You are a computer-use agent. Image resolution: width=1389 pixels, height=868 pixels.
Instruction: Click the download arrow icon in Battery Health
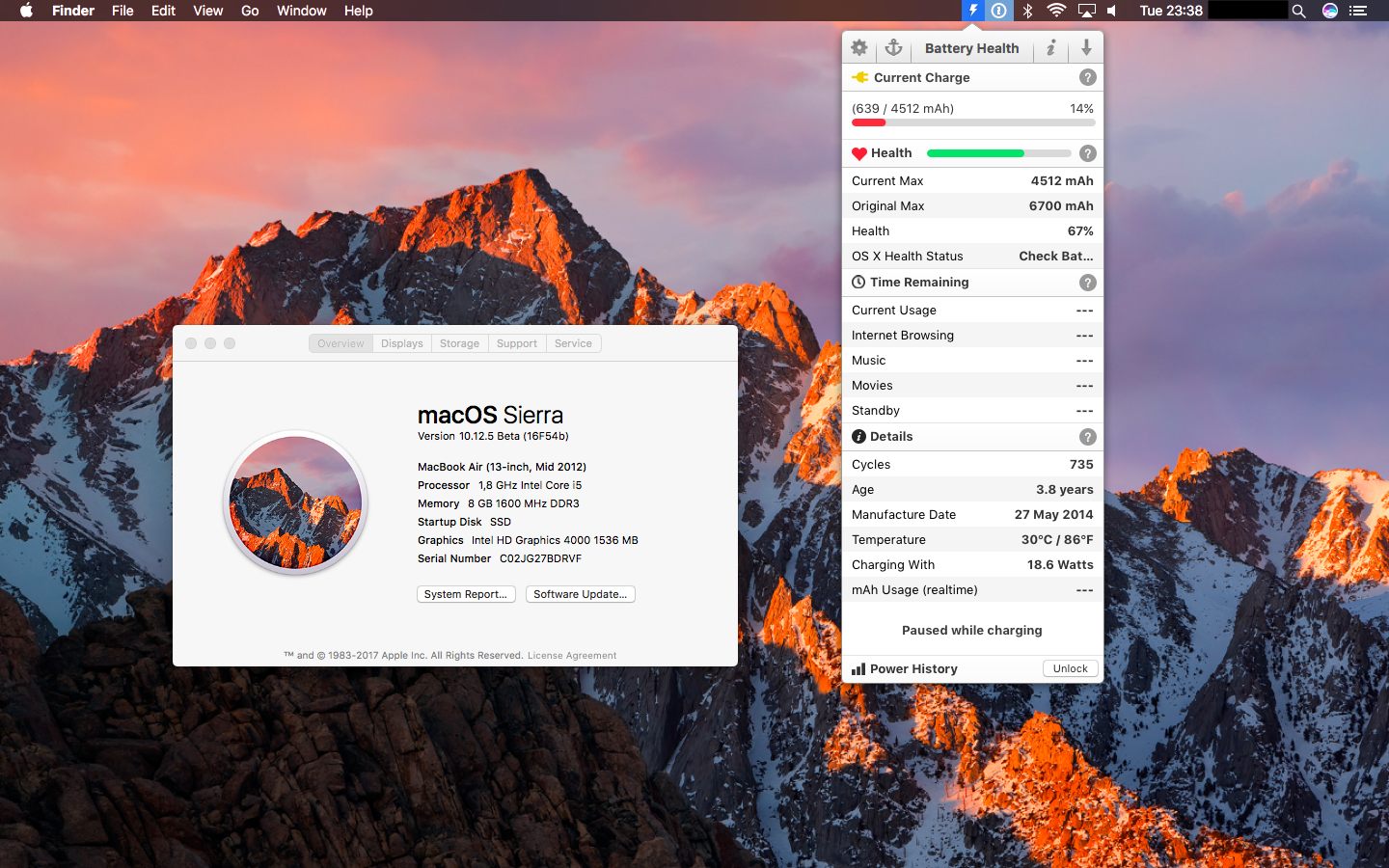1086,47
